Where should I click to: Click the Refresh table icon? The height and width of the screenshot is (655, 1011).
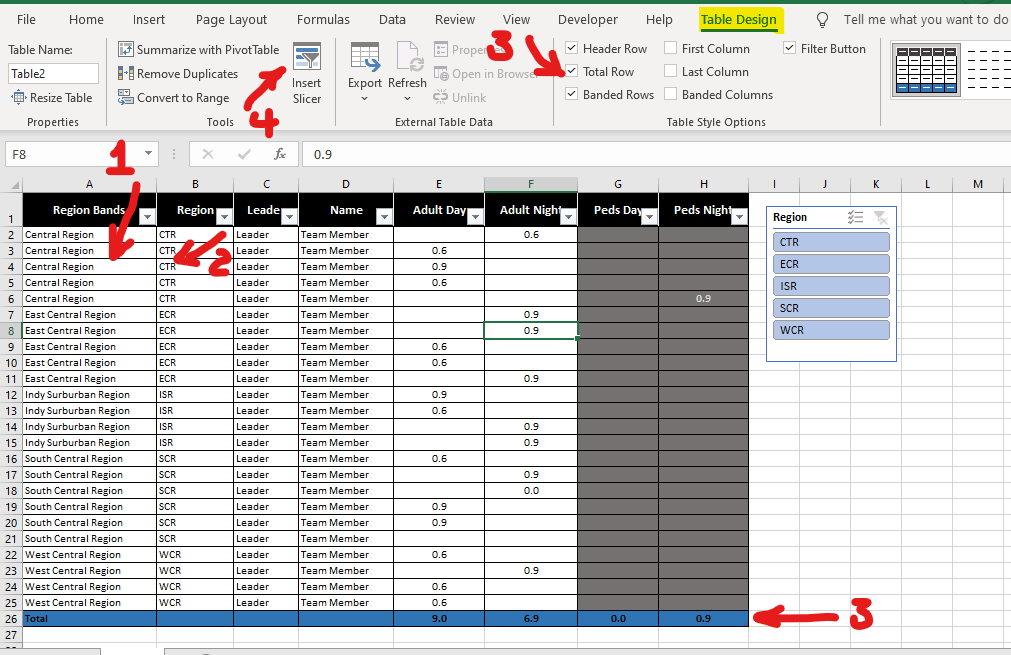tap(408, 58)
